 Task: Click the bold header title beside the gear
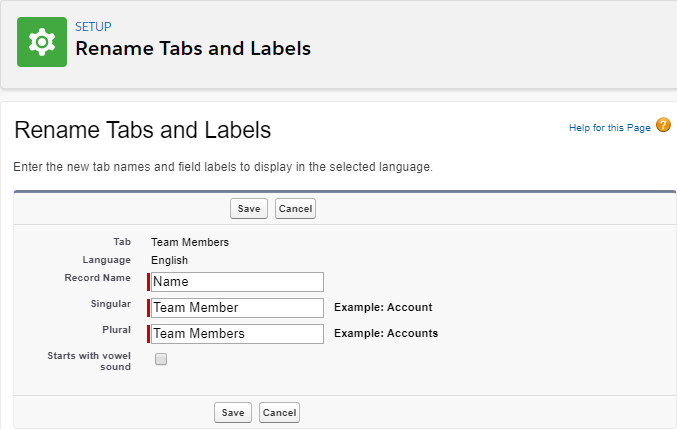[x=193, y=48]
